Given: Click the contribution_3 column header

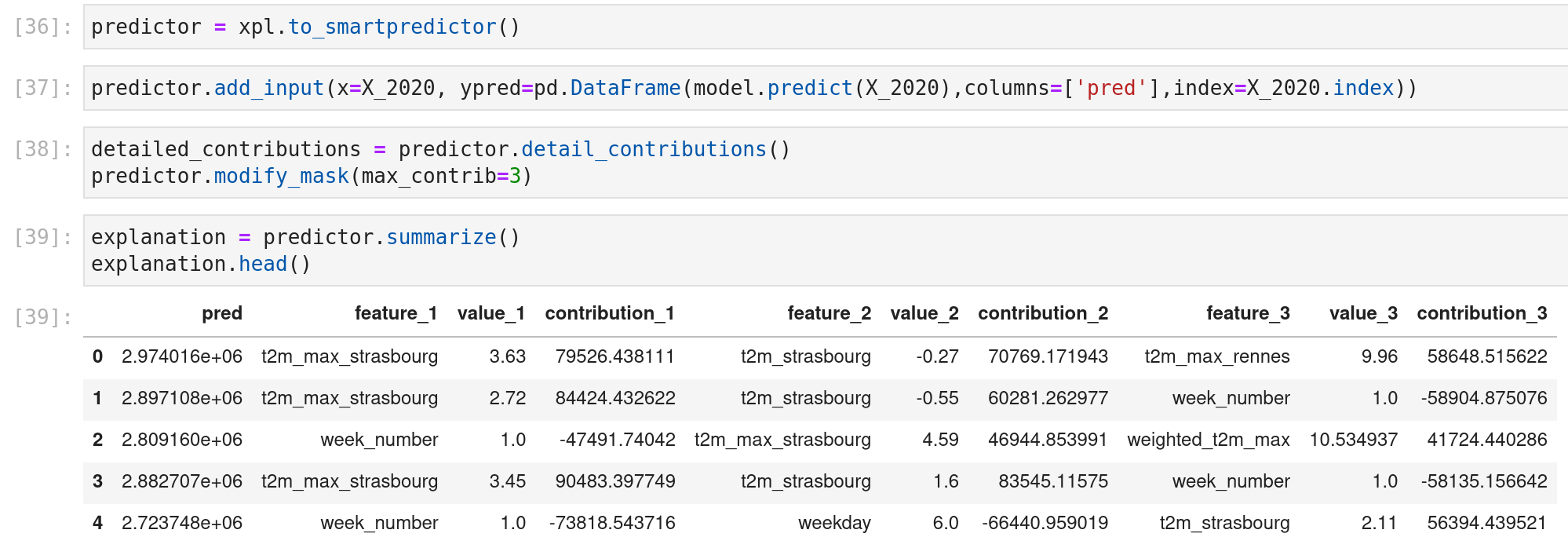Looking at the screenshot, I should (1481, 313).
